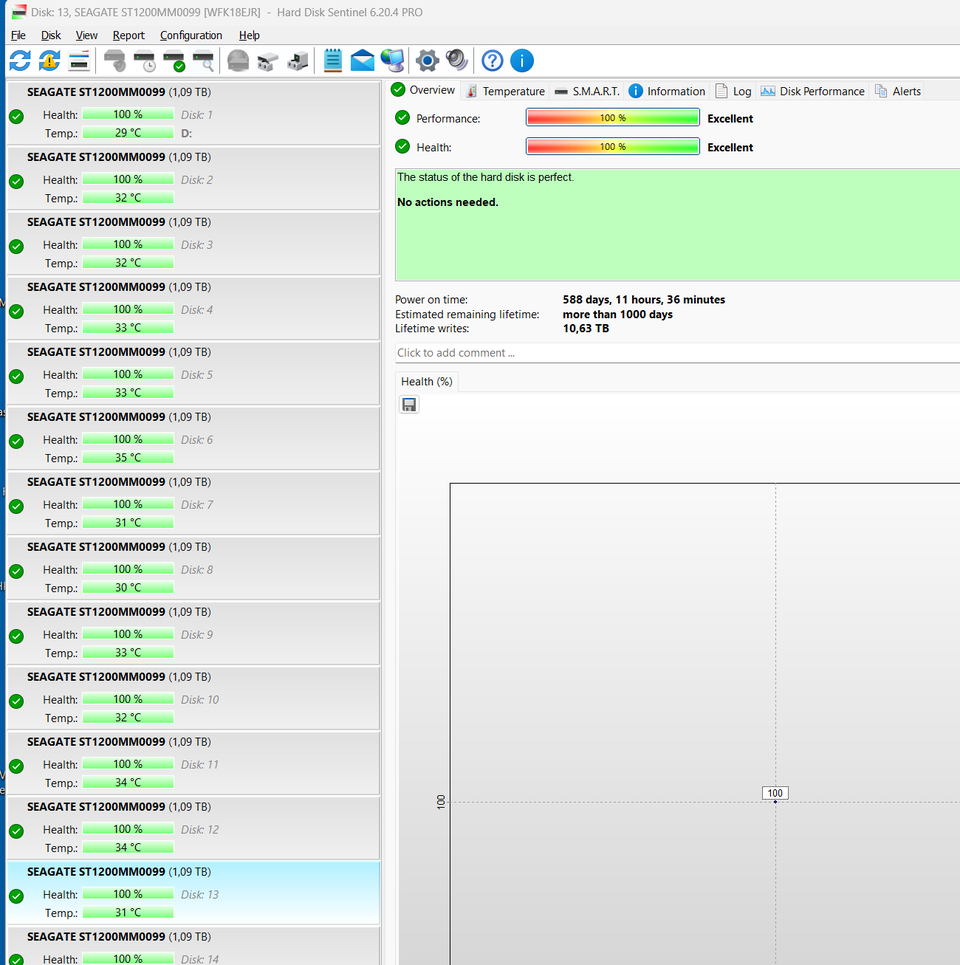Click the refresh icon with yellow warning triangle
Image resolution: width=960 pixels, height=965 pixels.
[49, 61]
